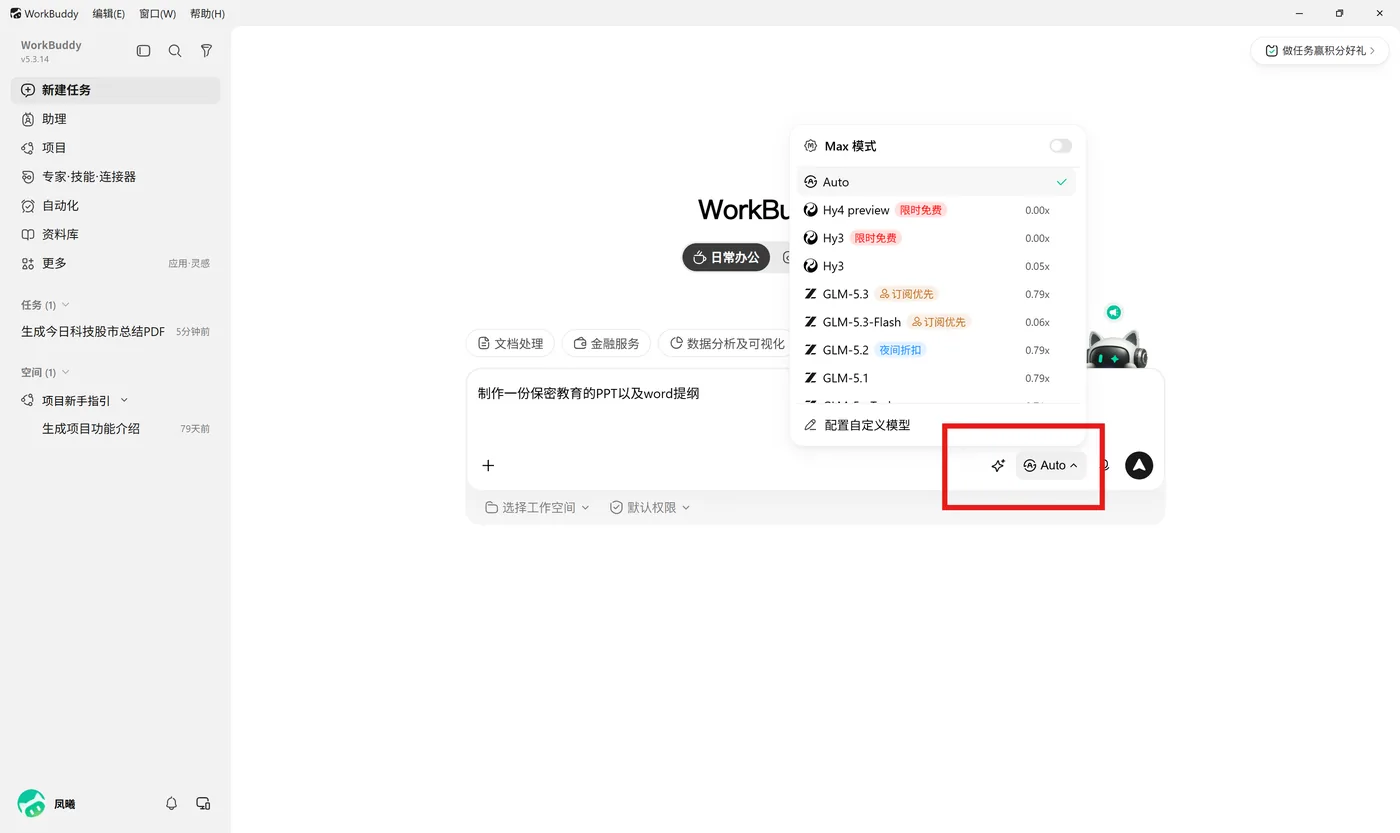1400x833 pixels.
Task: Click 做任务赢积分好礼 button
Action: point(1319,50)
